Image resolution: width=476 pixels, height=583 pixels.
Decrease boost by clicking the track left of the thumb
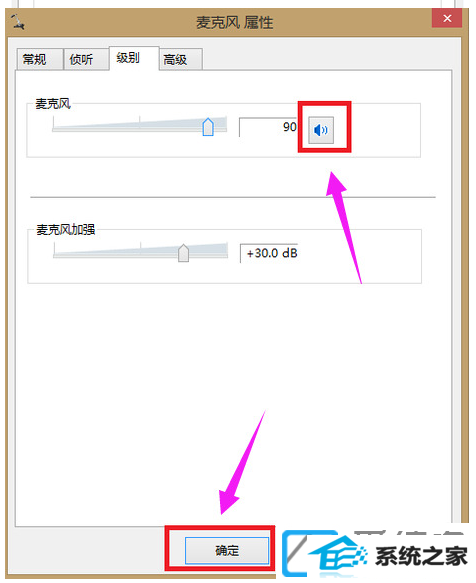click(115, 255)
